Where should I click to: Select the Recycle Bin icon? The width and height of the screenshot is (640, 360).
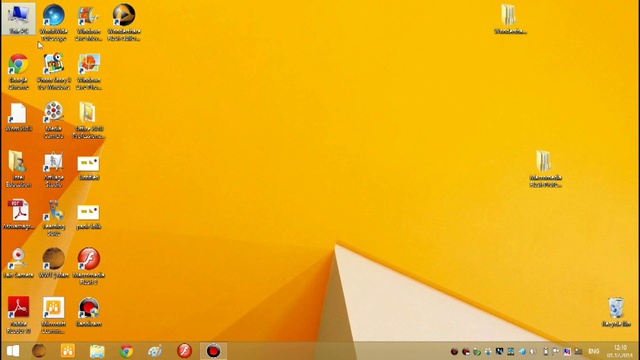tap(616, 312)
